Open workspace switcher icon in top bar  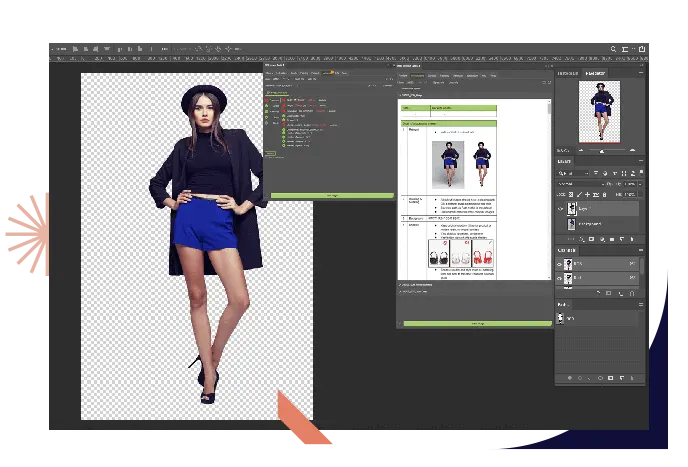point(625,49)
